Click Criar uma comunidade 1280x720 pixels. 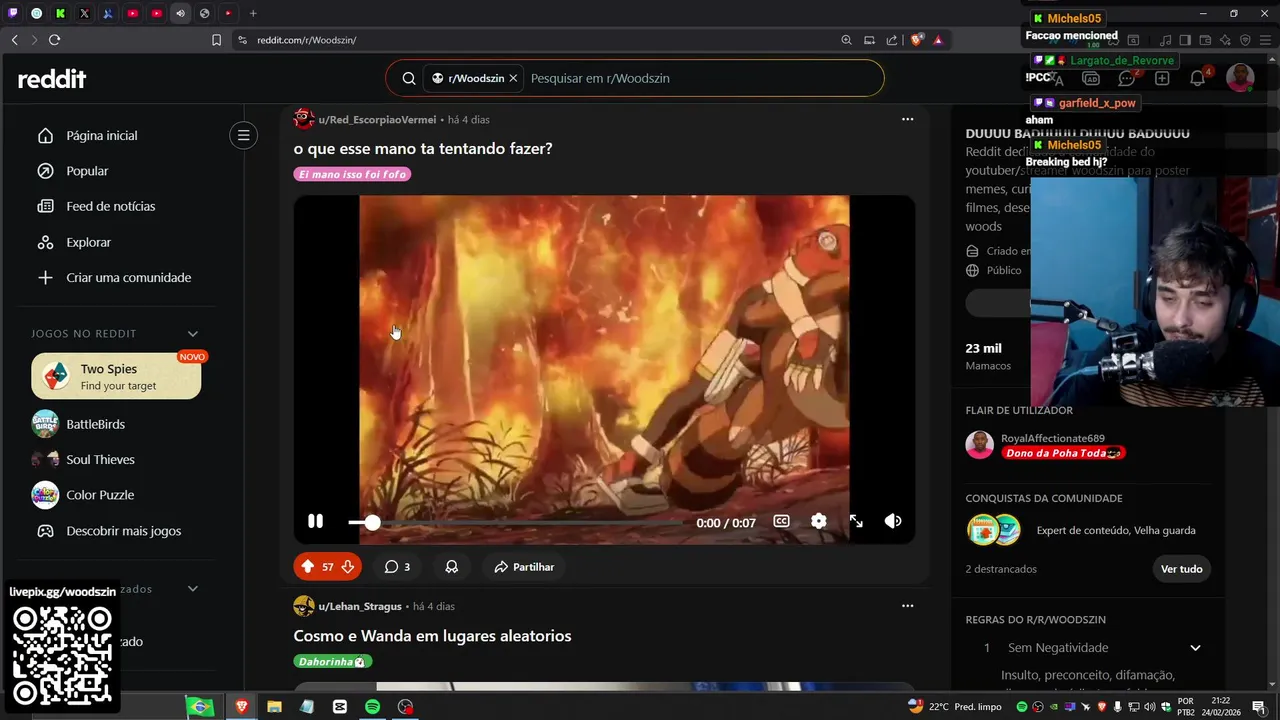pyautogui.click(x=128, y=278)
